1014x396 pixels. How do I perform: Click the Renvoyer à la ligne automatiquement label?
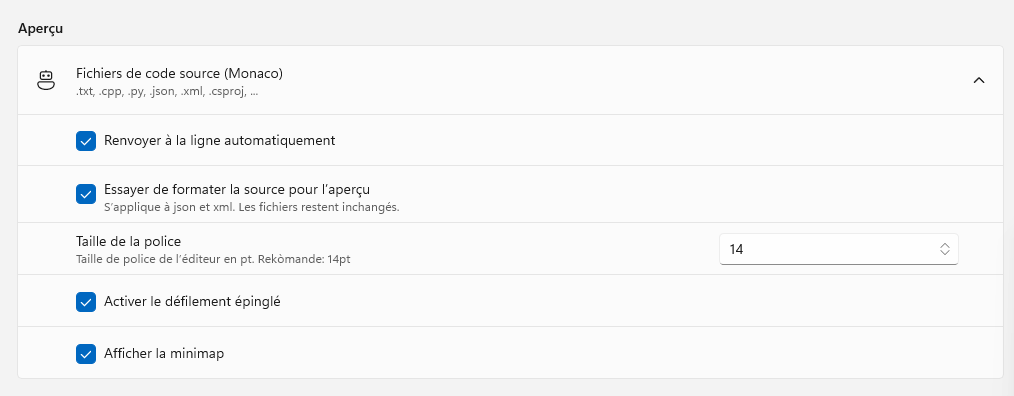coord(219,140)
